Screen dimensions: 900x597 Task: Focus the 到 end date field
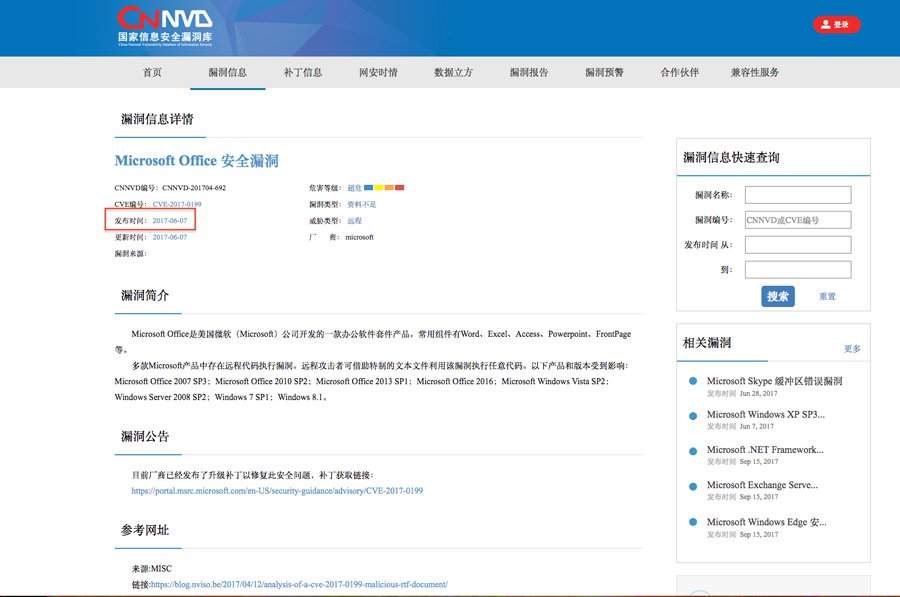click(x=798, y=270)
